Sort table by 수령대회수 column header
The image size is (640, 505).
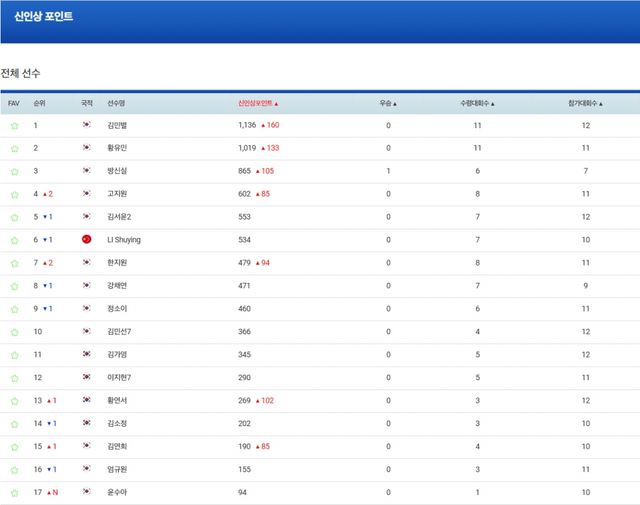(x=477, y=103)
